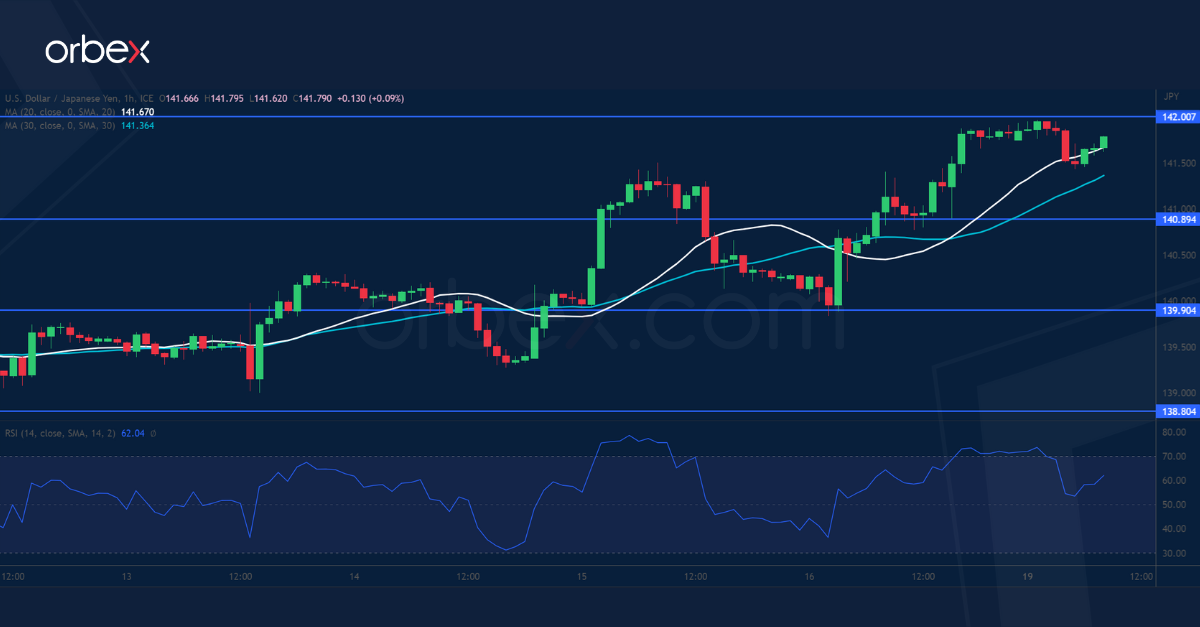
Task: Select the RSI value 62.04
Action: click(x=133, y=433)
